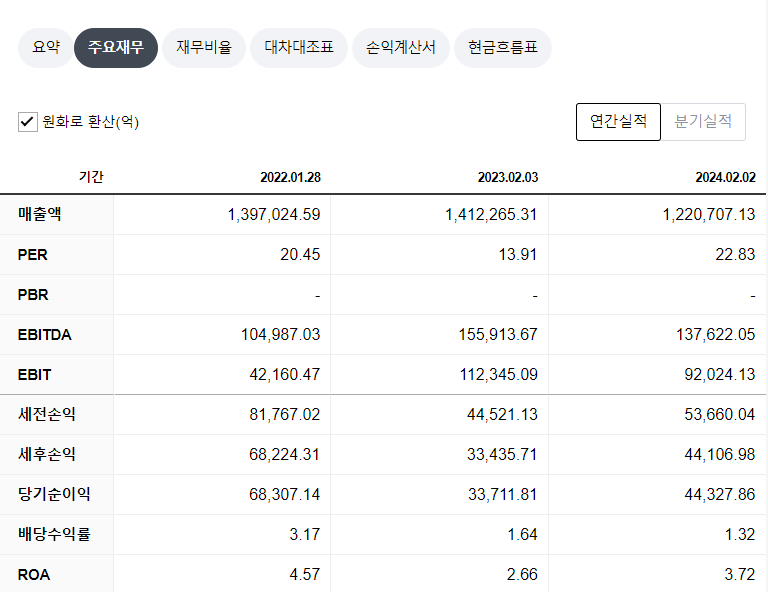Switch to 분기실적 view
Image resolution: width=768 pixels, height=592 pixels.
pyautogui.click(x=703, y=121)
